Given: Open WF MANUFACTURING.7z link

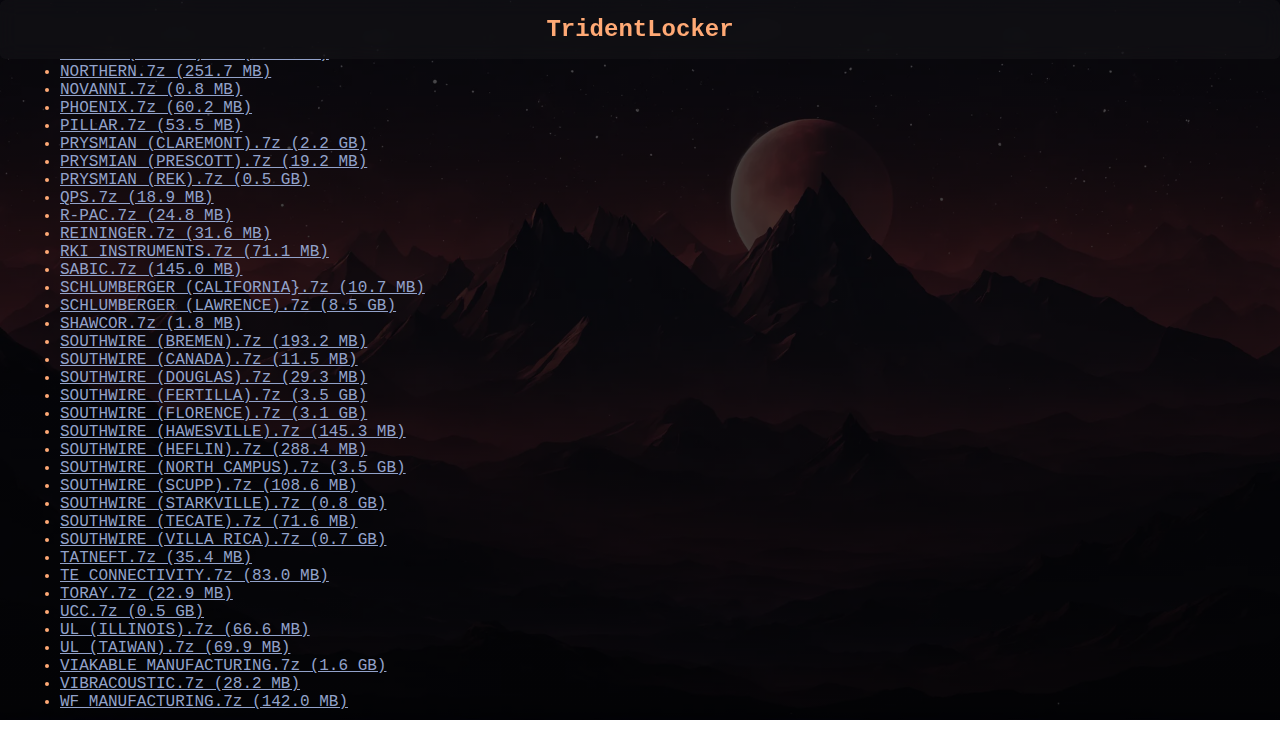Looking at the screenshot, I should 203,702.
